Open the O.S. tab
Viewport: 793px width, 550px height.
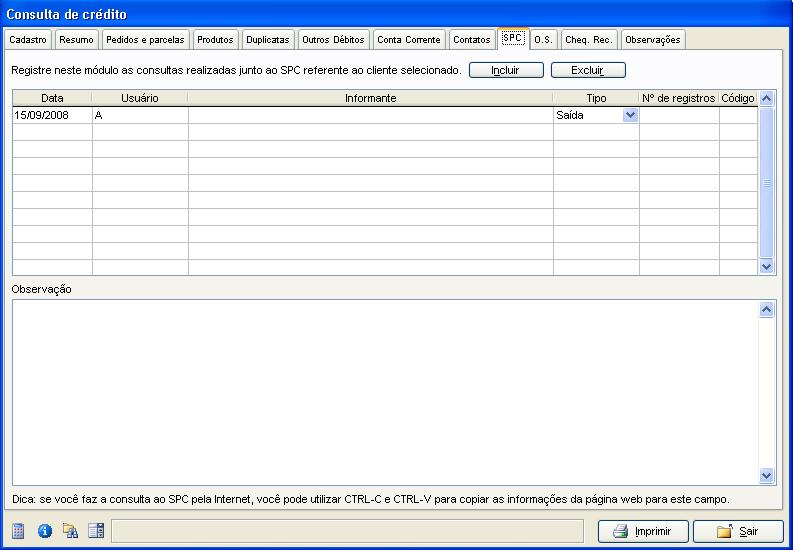coord(543,39)
